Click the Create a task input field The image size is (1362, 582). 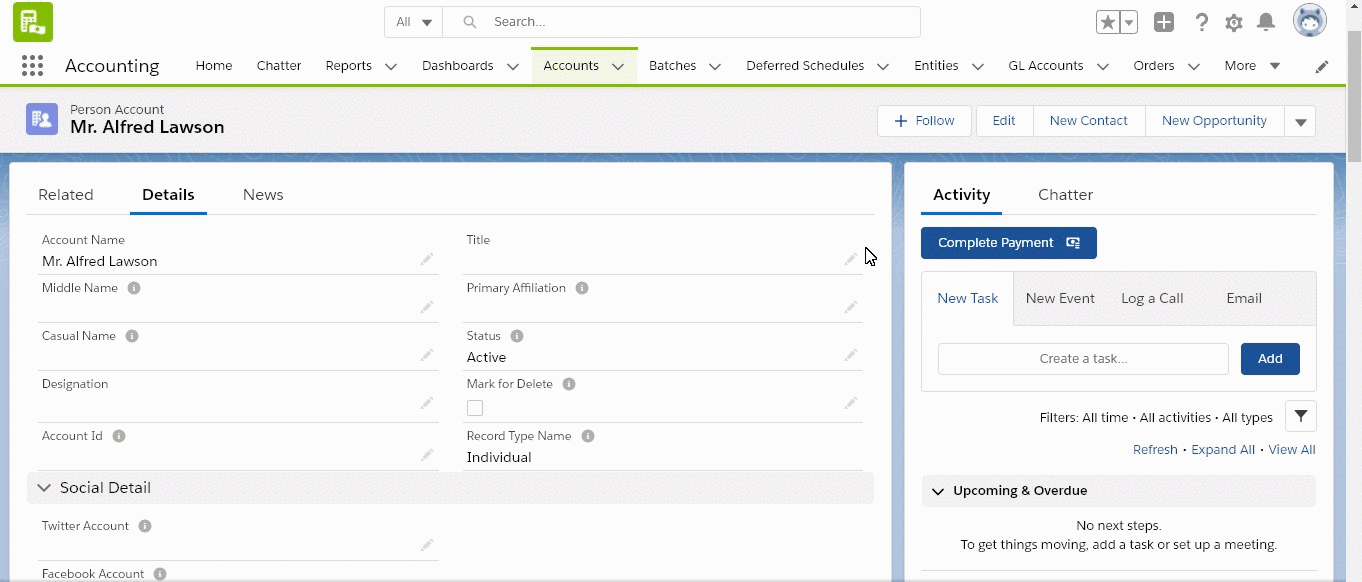tap(1082, 359)
